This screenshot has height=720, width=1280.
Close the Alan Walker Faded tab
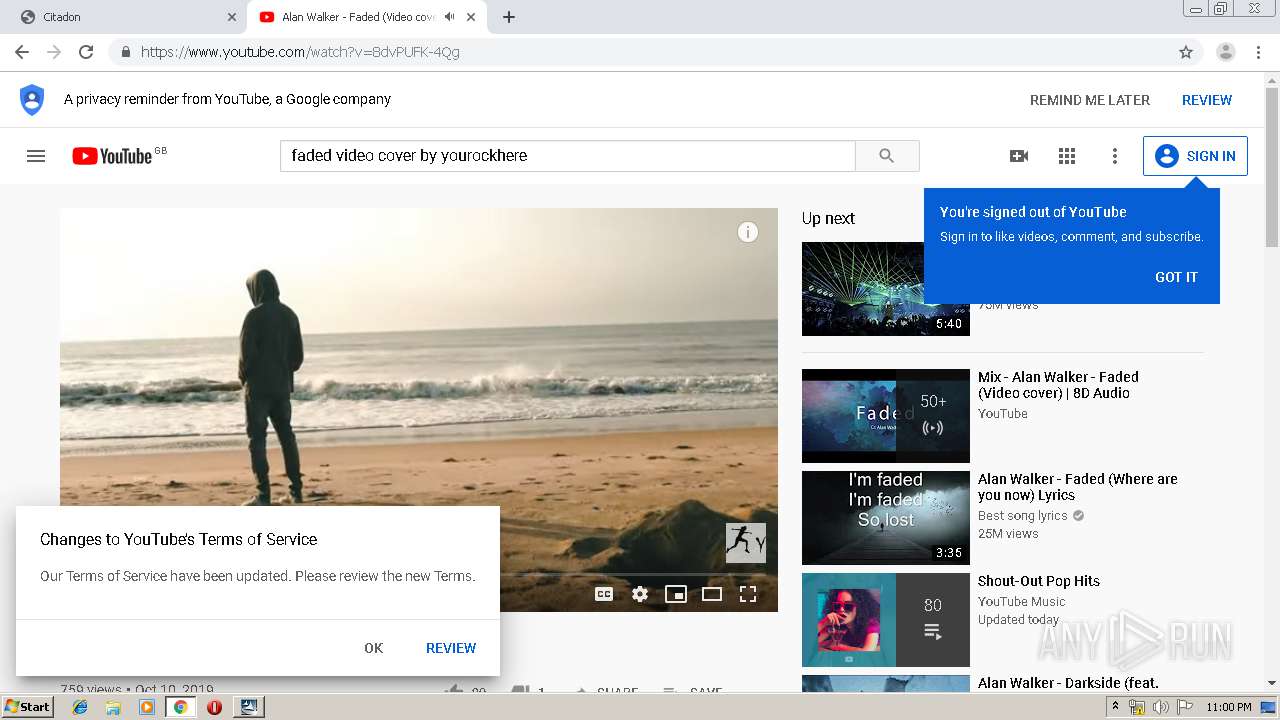(471, 17)
